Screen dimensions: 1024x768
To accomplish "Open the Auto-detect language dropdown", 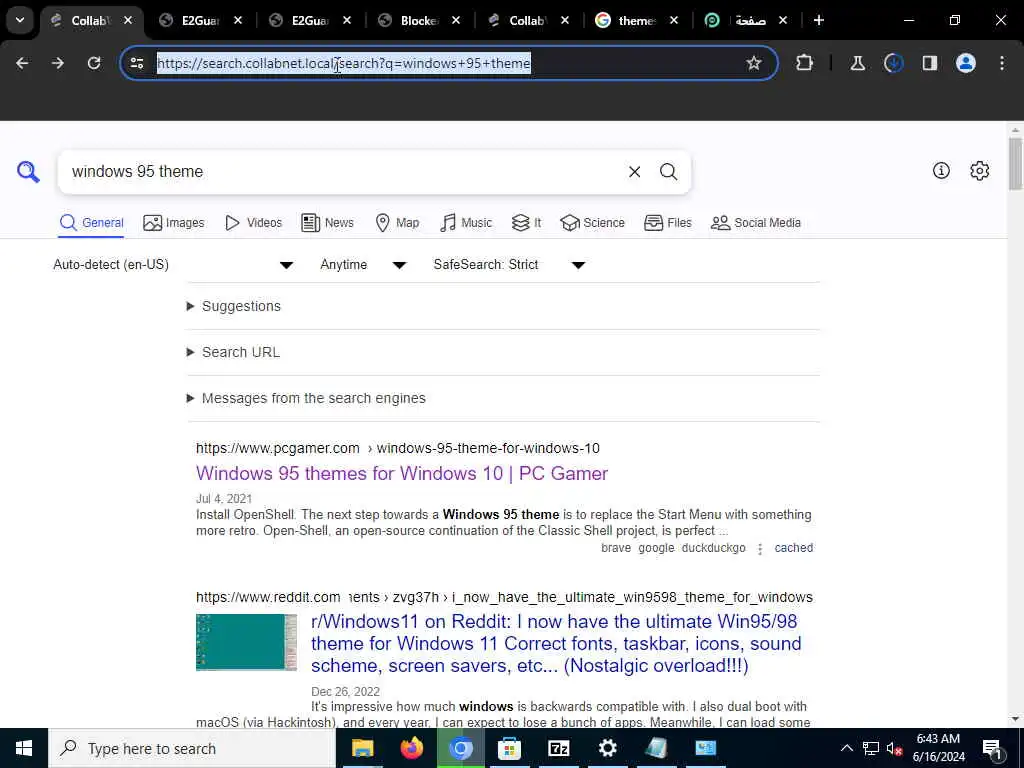I will pos(173,264).
